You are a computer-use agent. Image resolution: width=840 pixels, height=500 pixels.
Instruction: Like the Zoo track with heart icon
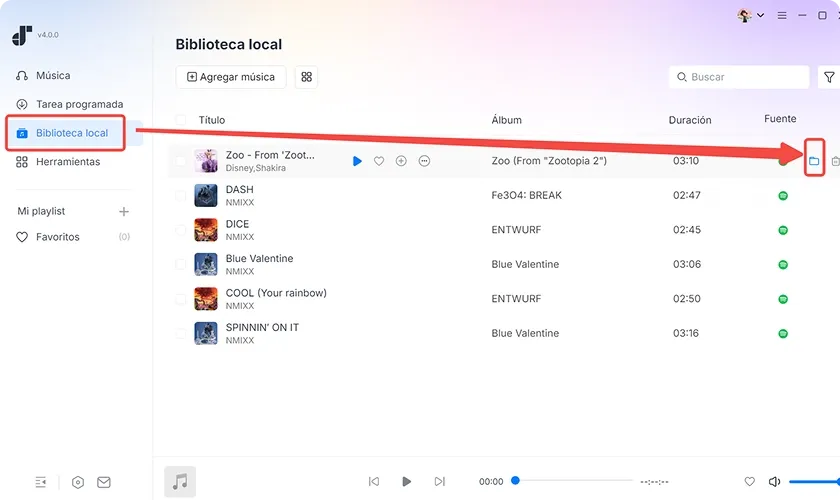[379, 161]
